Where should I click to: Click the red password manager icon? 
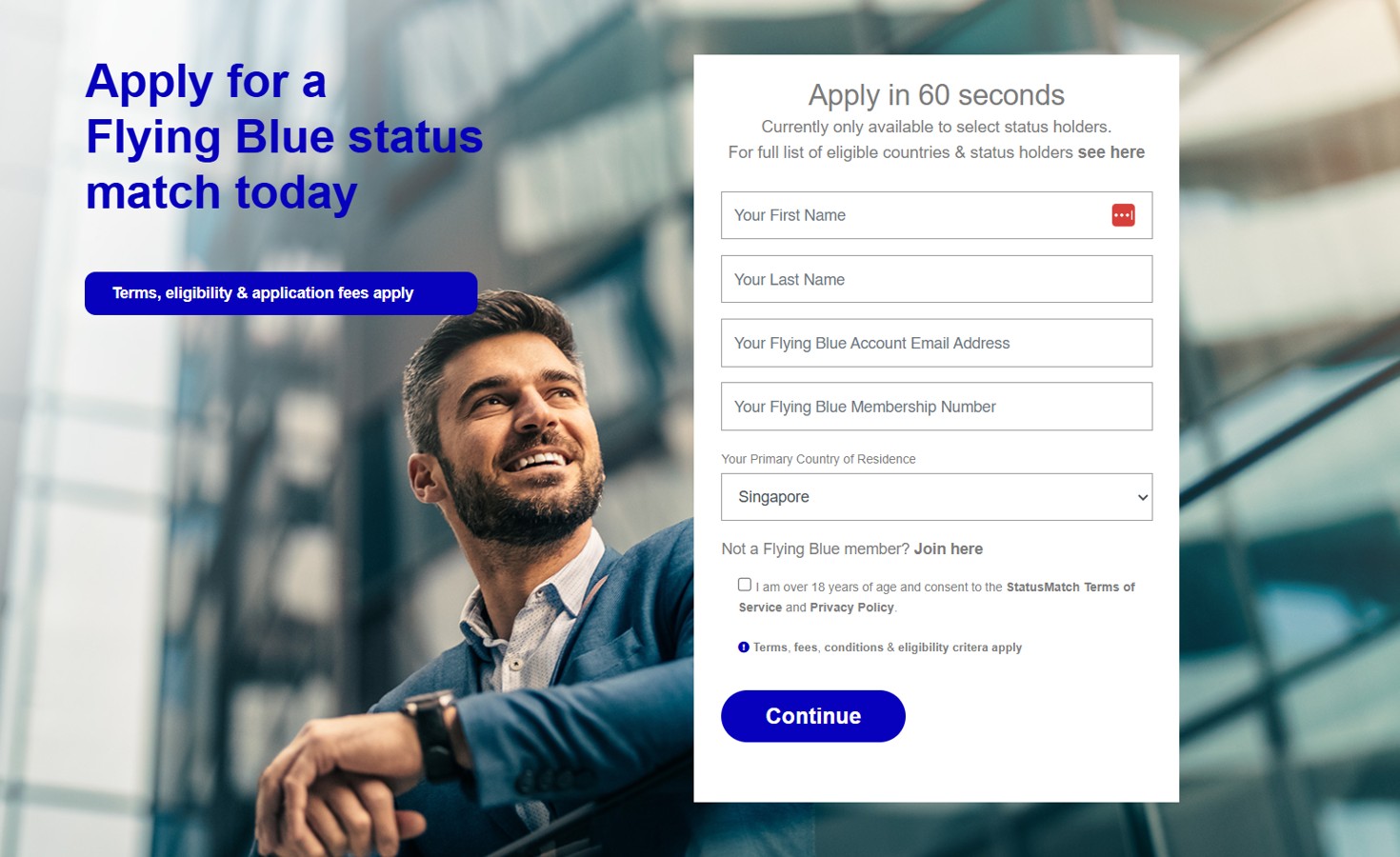tap(1123, 215)
